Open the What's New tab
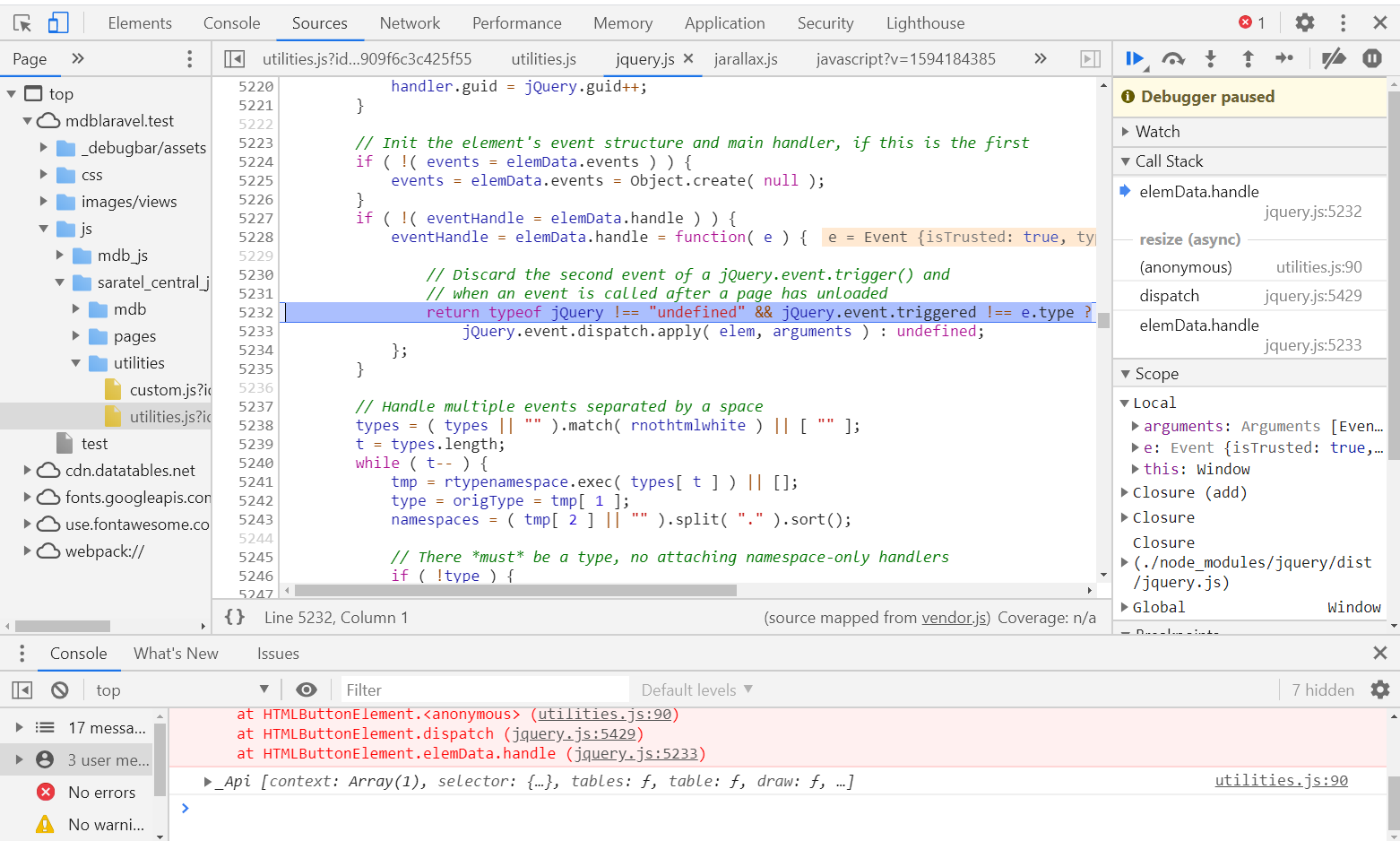 pyautogui.click(x=176, y=654)
